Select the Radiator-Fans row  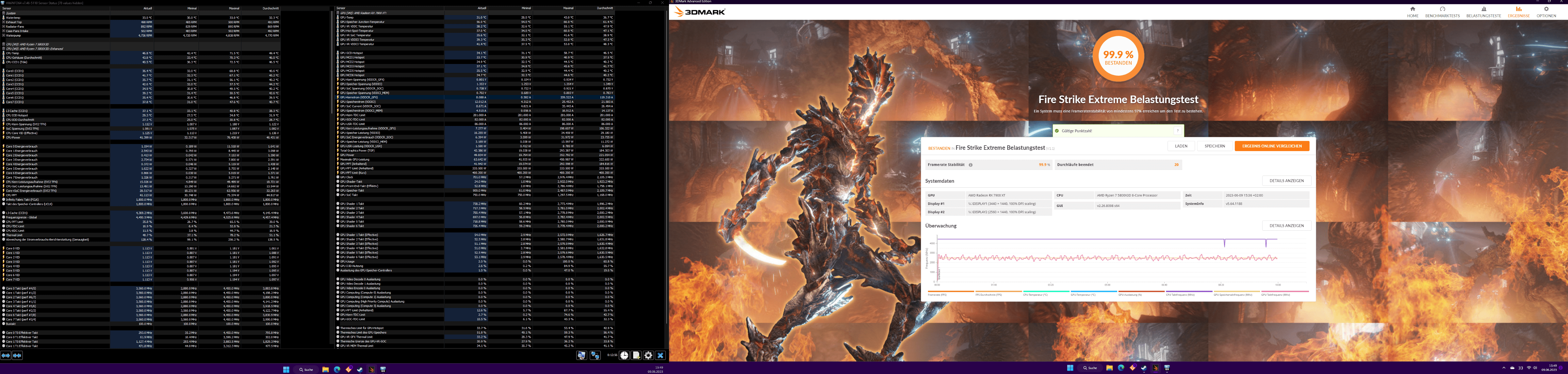[140, 27]
